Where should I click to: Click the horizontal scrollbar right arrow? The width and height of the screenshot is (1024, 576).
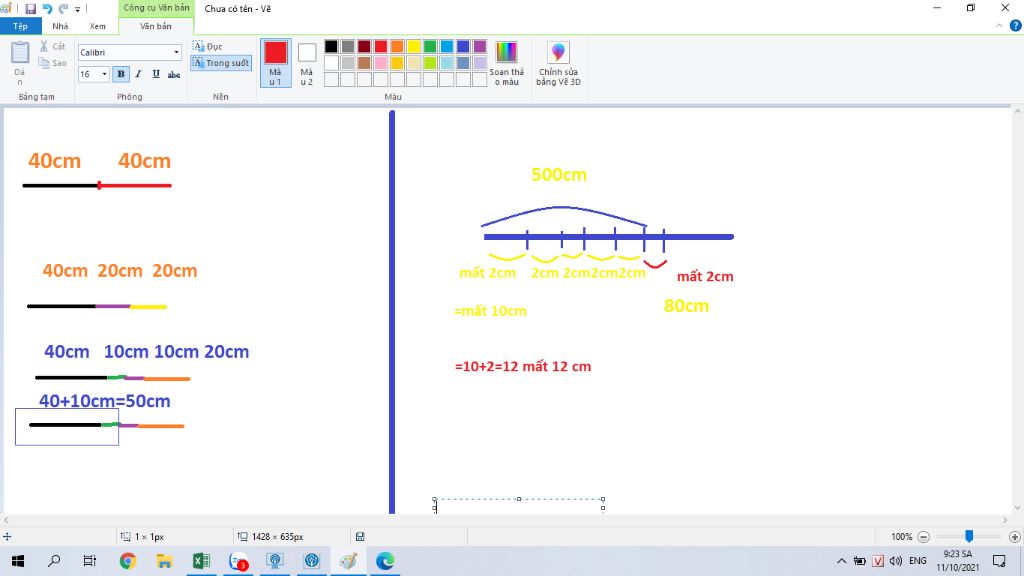tap(1006, 520)
